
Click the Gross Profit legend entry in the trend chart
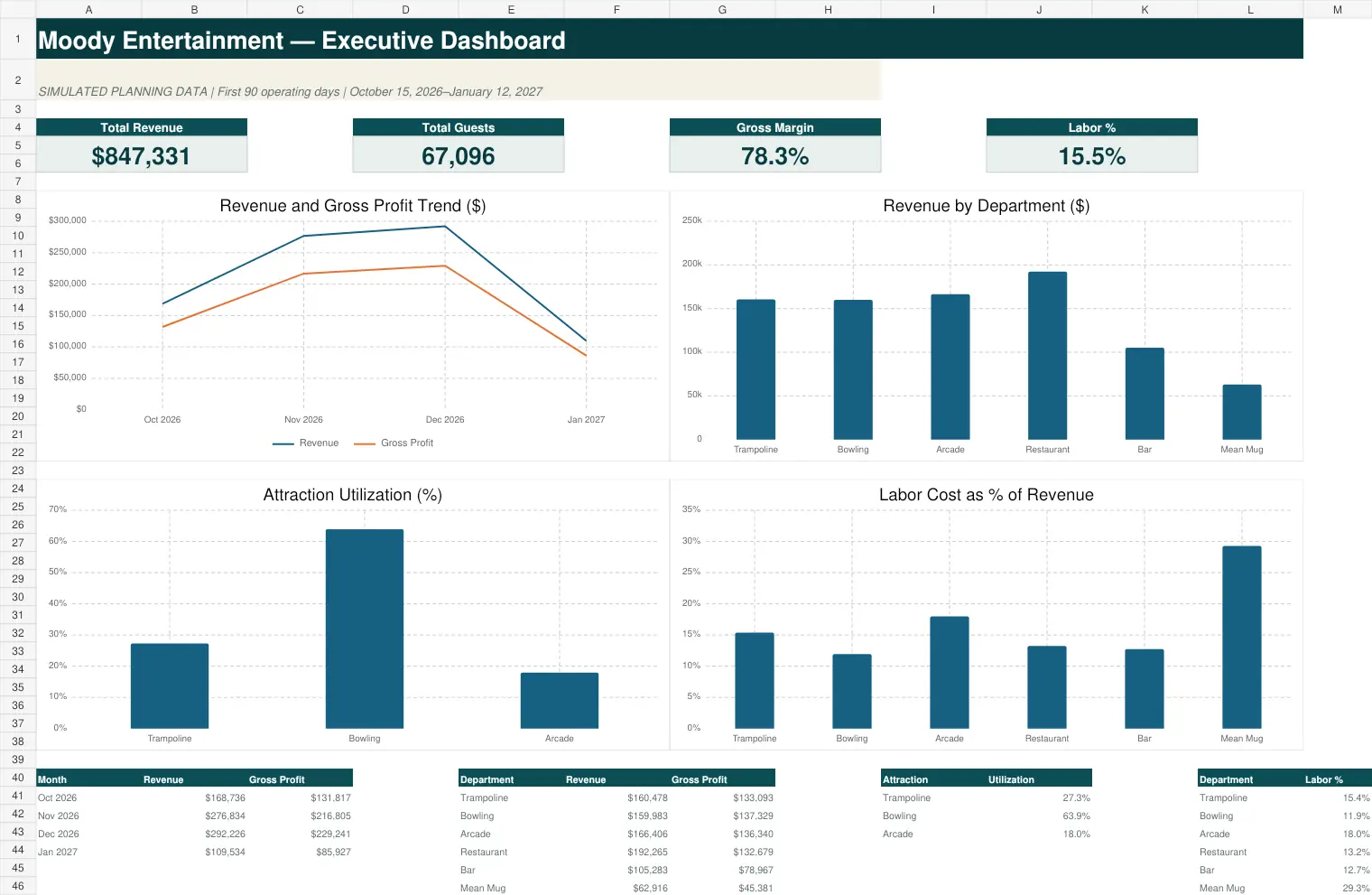(x=394, y=443)
